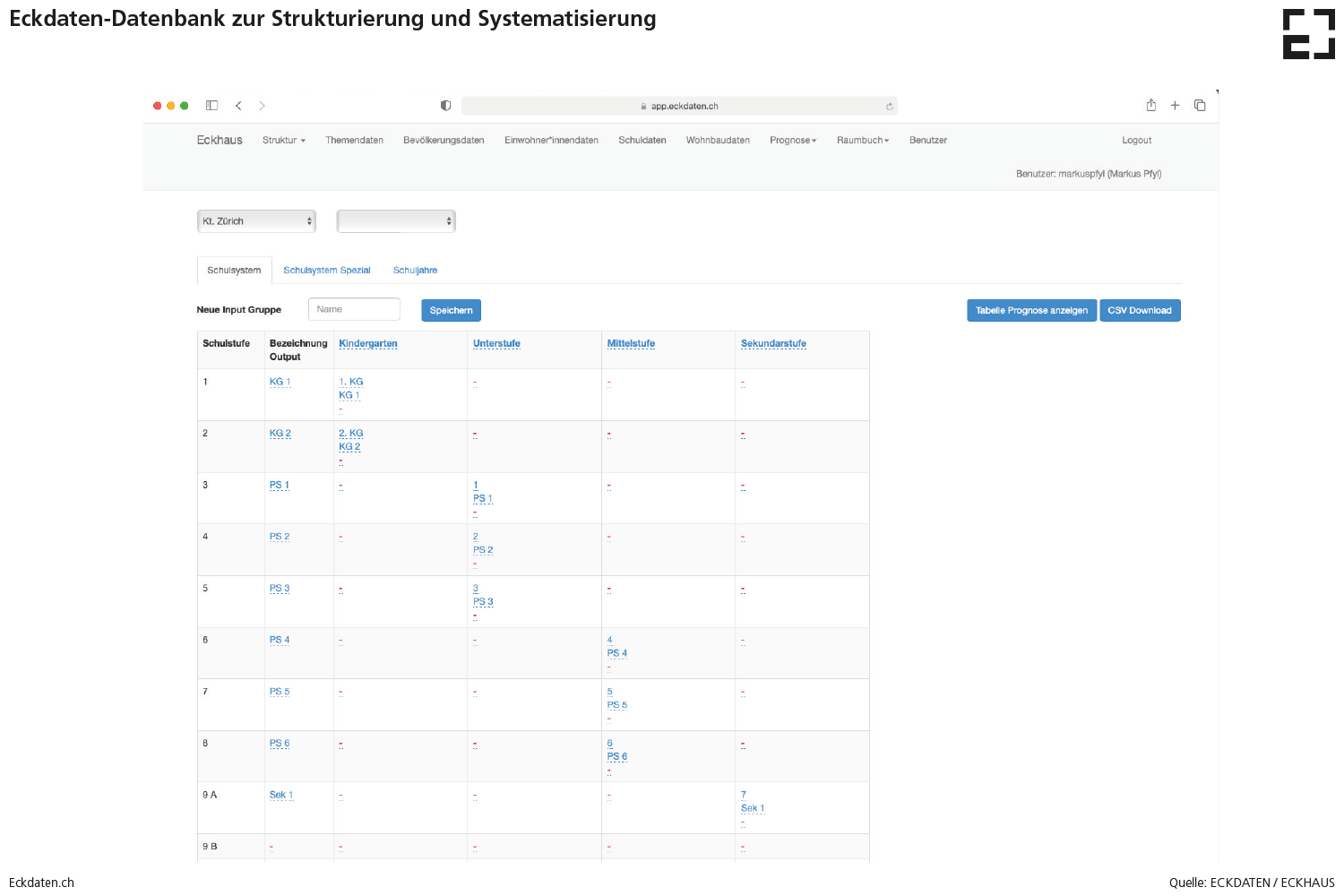Image resolution: width=1344 pixels, height=896 pixels.
Task: Click the fullscreen icon at top right
Action: point(1308,35)
